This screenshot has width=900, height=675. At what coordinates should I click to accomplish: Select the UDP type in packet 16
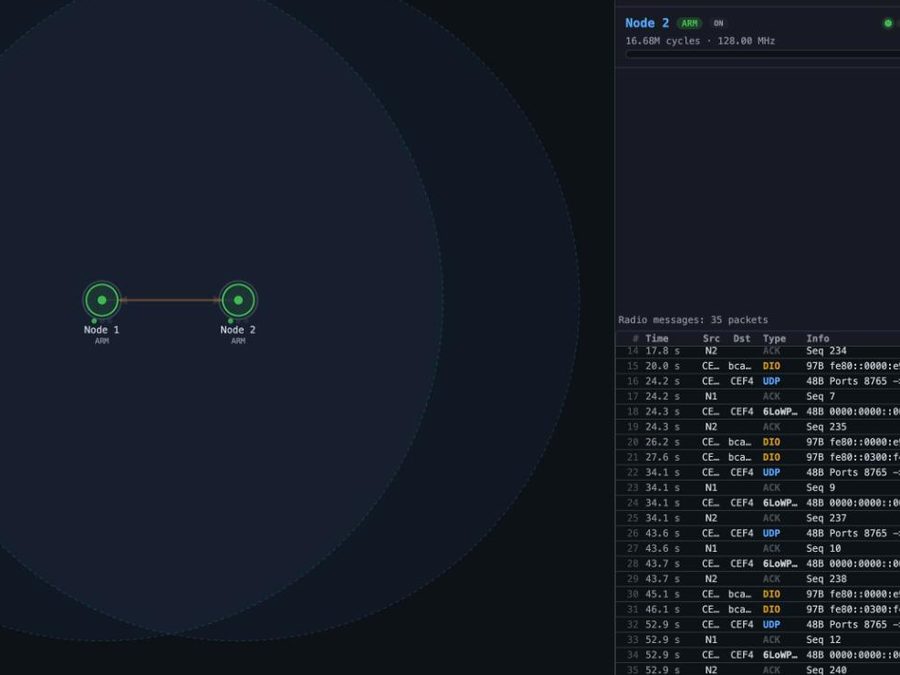coord(771,381)
